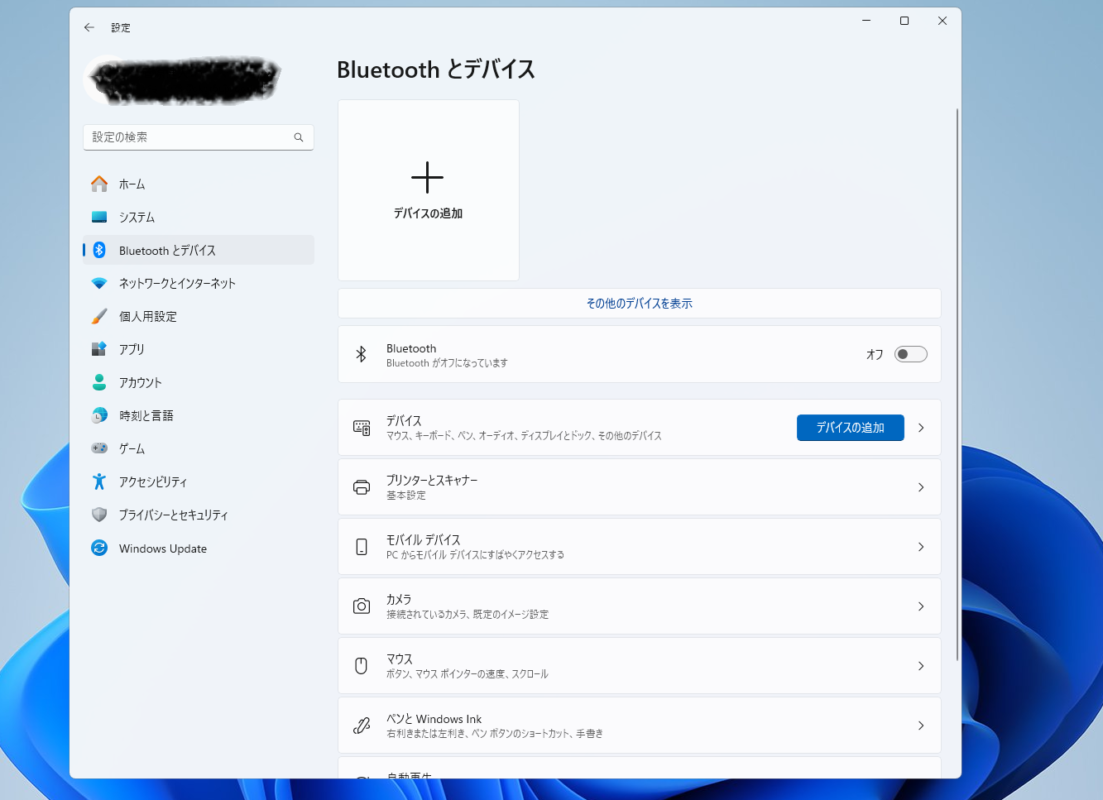The height and width of the screenshot is (800, 1103).
Task: Click the アプリ sidebar icon
Action: pos(99,349)
